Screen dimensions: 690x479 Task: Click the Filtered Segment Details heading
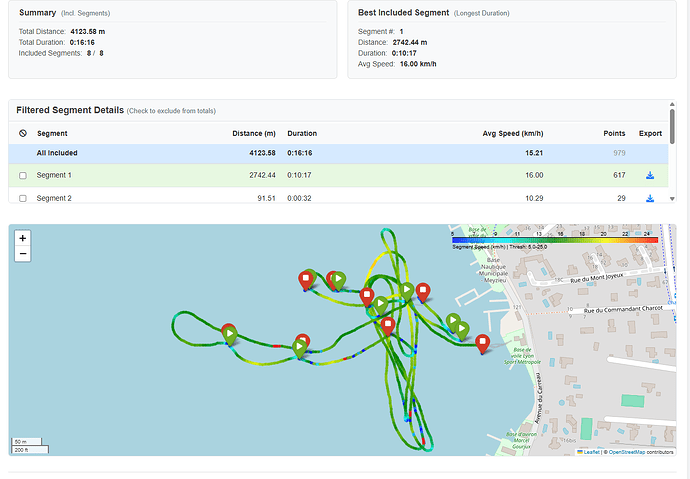(x=70, y=110)
